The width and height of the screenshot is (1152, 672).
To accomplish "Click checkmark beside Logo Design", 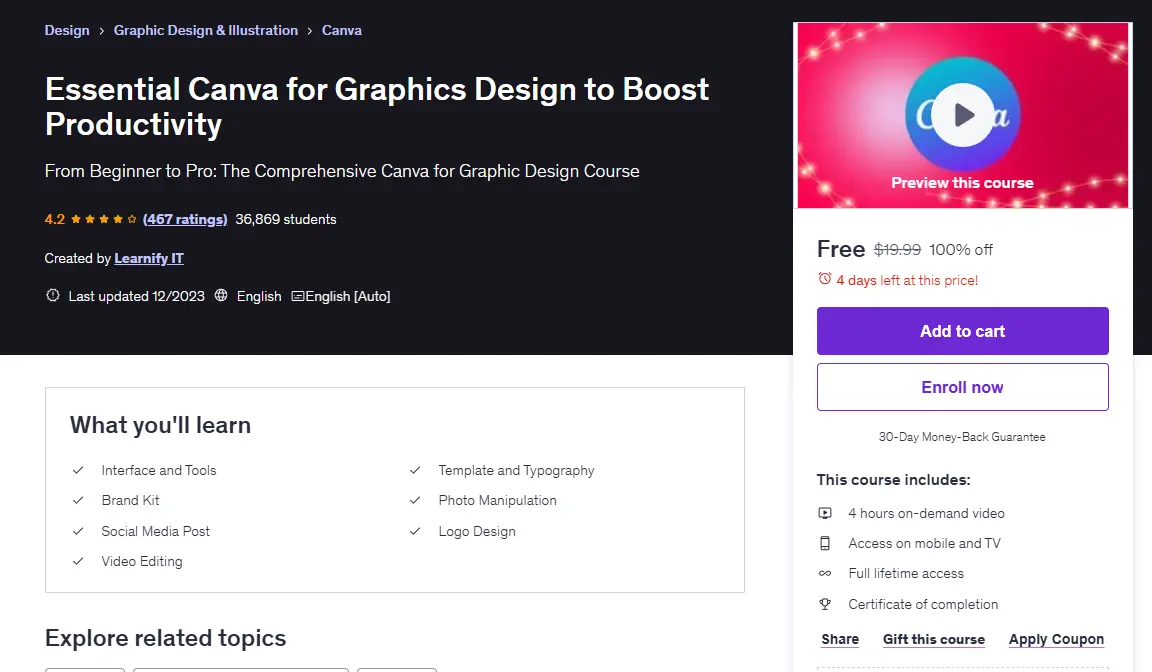I will 415,531.
